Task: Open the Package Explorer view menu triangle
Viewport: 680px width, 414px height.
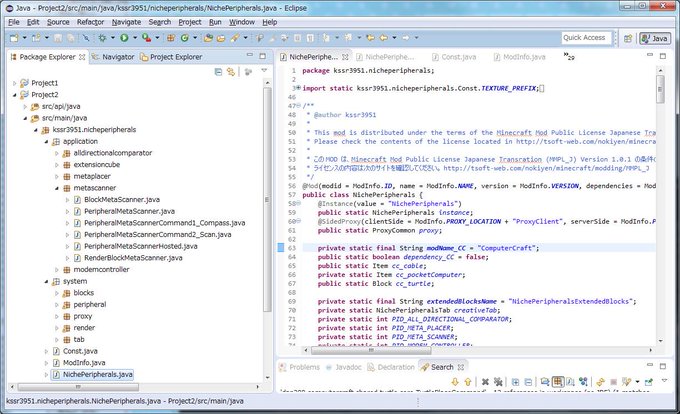Action: 264,71
